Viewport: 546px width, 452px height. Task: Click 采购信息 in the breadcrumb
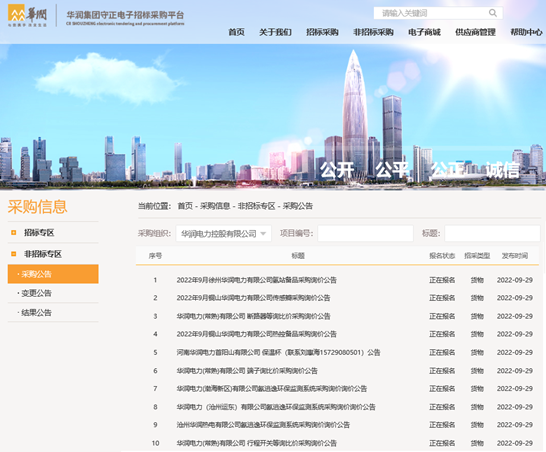[x=215, y=206]
